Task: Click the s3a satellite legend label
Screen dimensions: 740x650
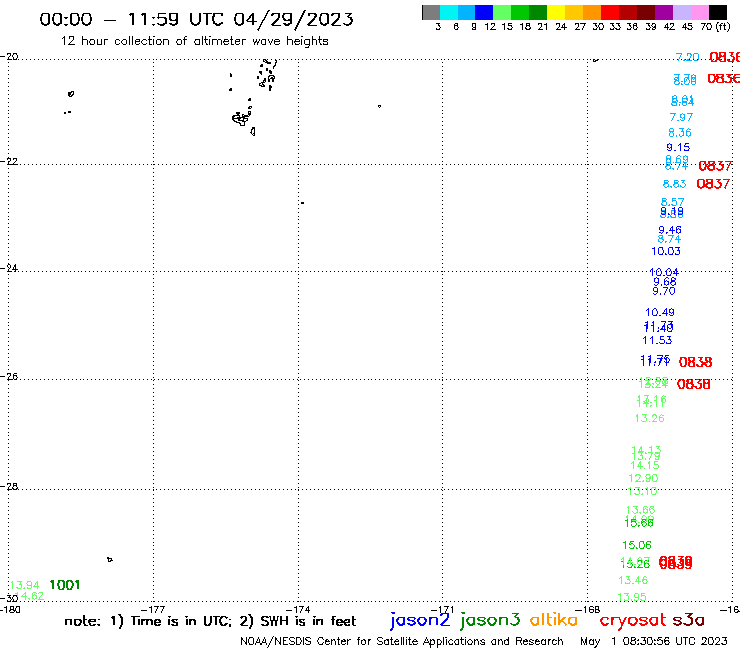Action: tap(689, 620)
